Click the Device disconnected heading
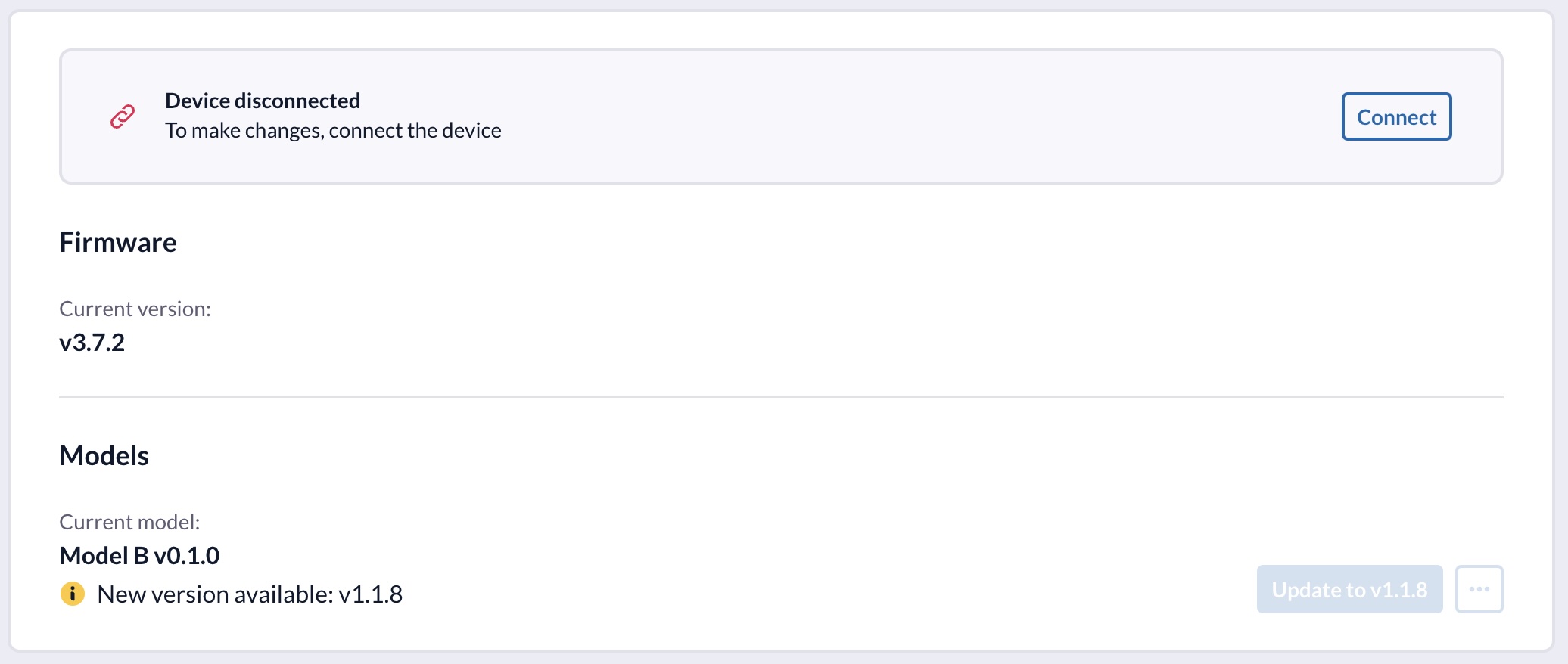Image resolution: width=1568 pixels, height=664 pixels. point(263,101)
